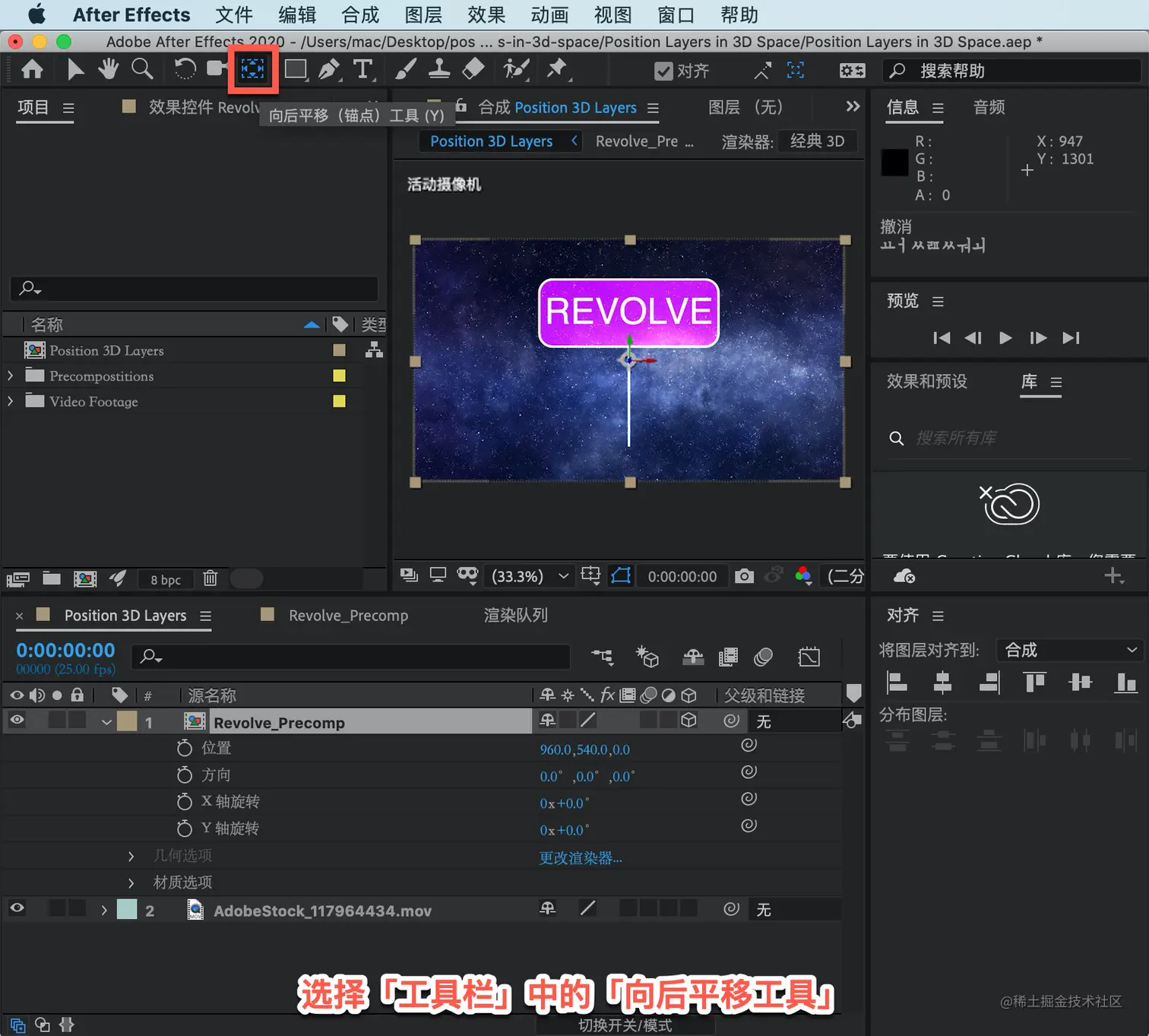The height and width of the screenshot is (1036, 1149).
Task: Toggle the 对齐 snapping checkbox
Action: point(663,71)
